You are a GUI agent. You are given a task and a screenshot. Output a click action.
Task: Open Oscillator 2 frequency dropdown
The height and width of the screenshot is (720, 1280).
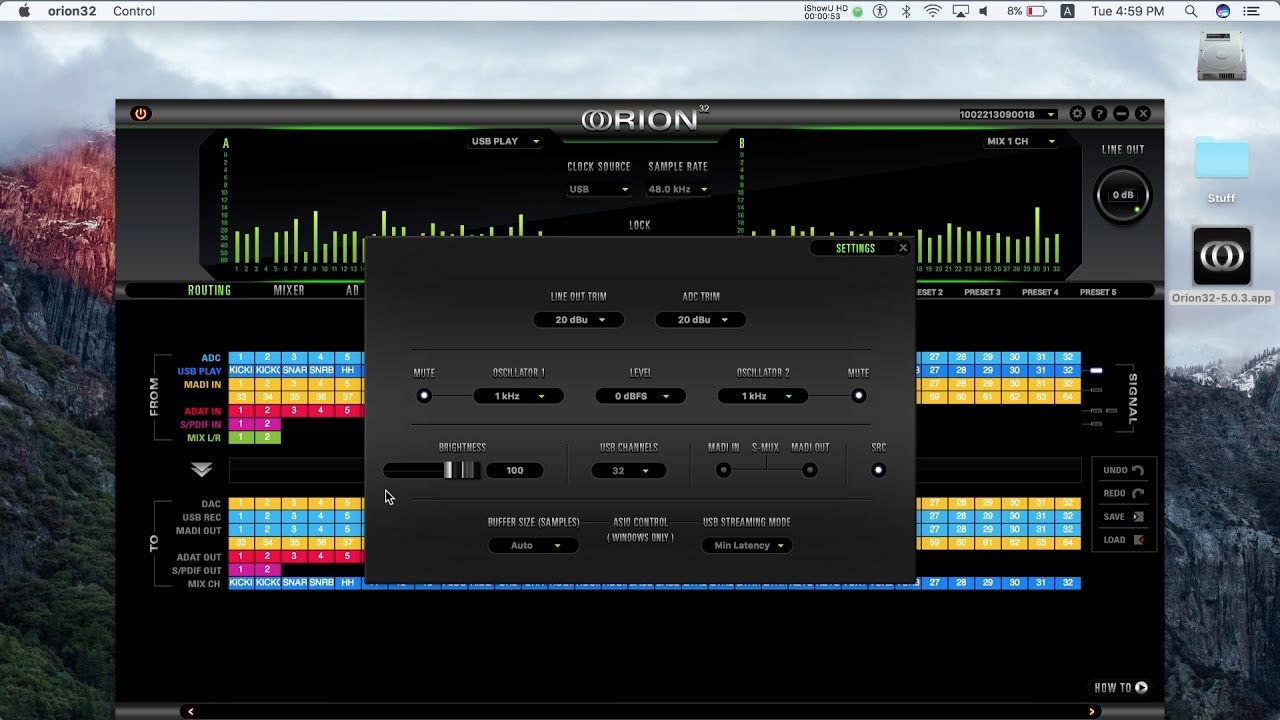(x=763, y=396)
